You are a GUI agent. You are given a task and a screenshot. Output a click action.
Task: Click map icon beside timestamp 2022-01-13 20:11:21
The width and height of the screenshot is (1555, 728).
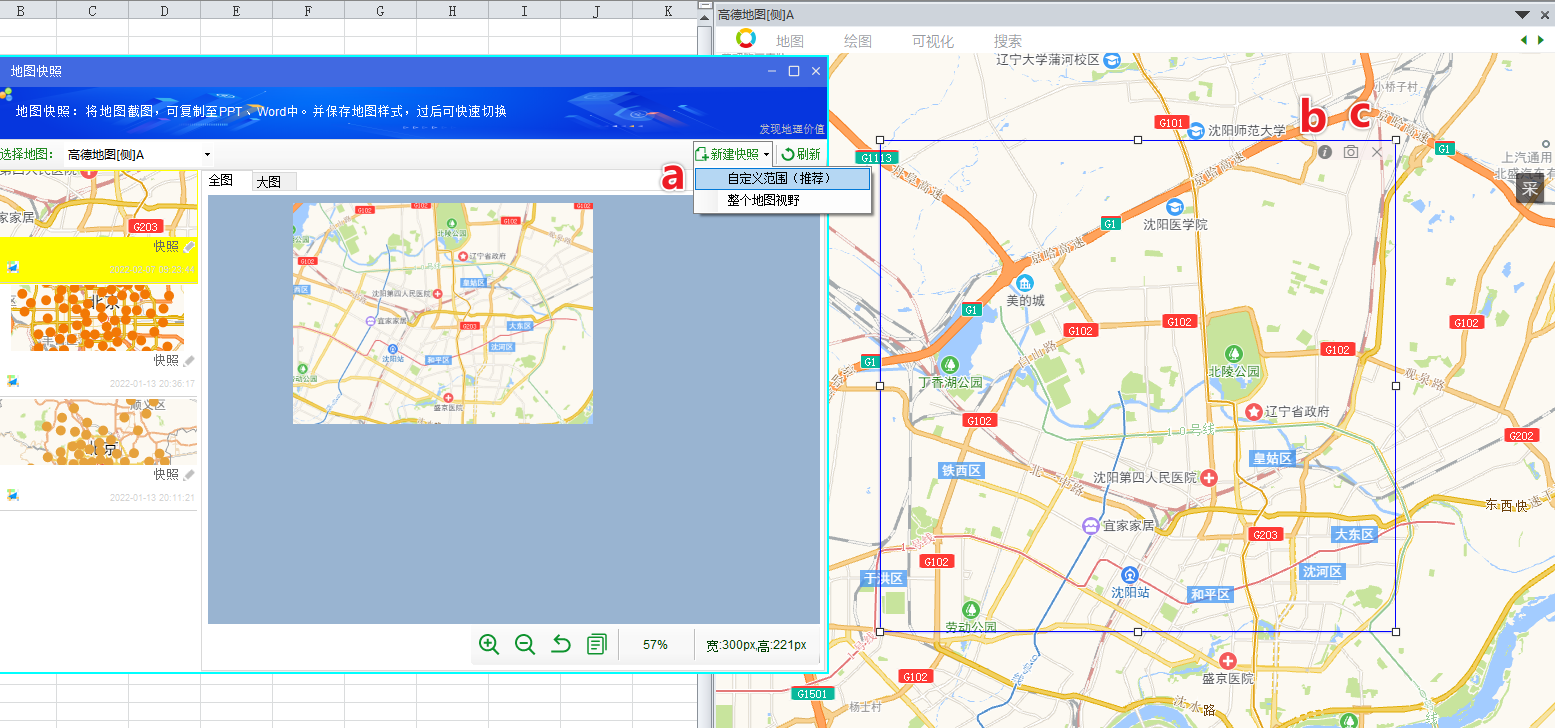13,496
